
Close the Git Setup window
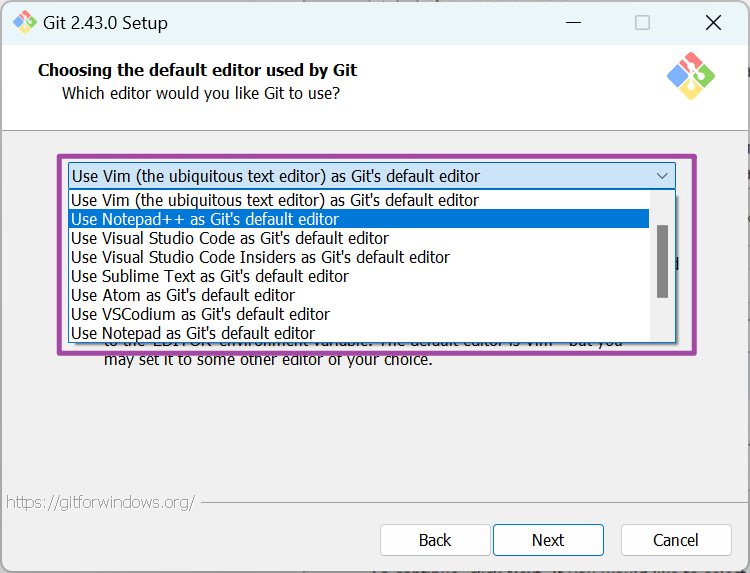pos(713,22)
